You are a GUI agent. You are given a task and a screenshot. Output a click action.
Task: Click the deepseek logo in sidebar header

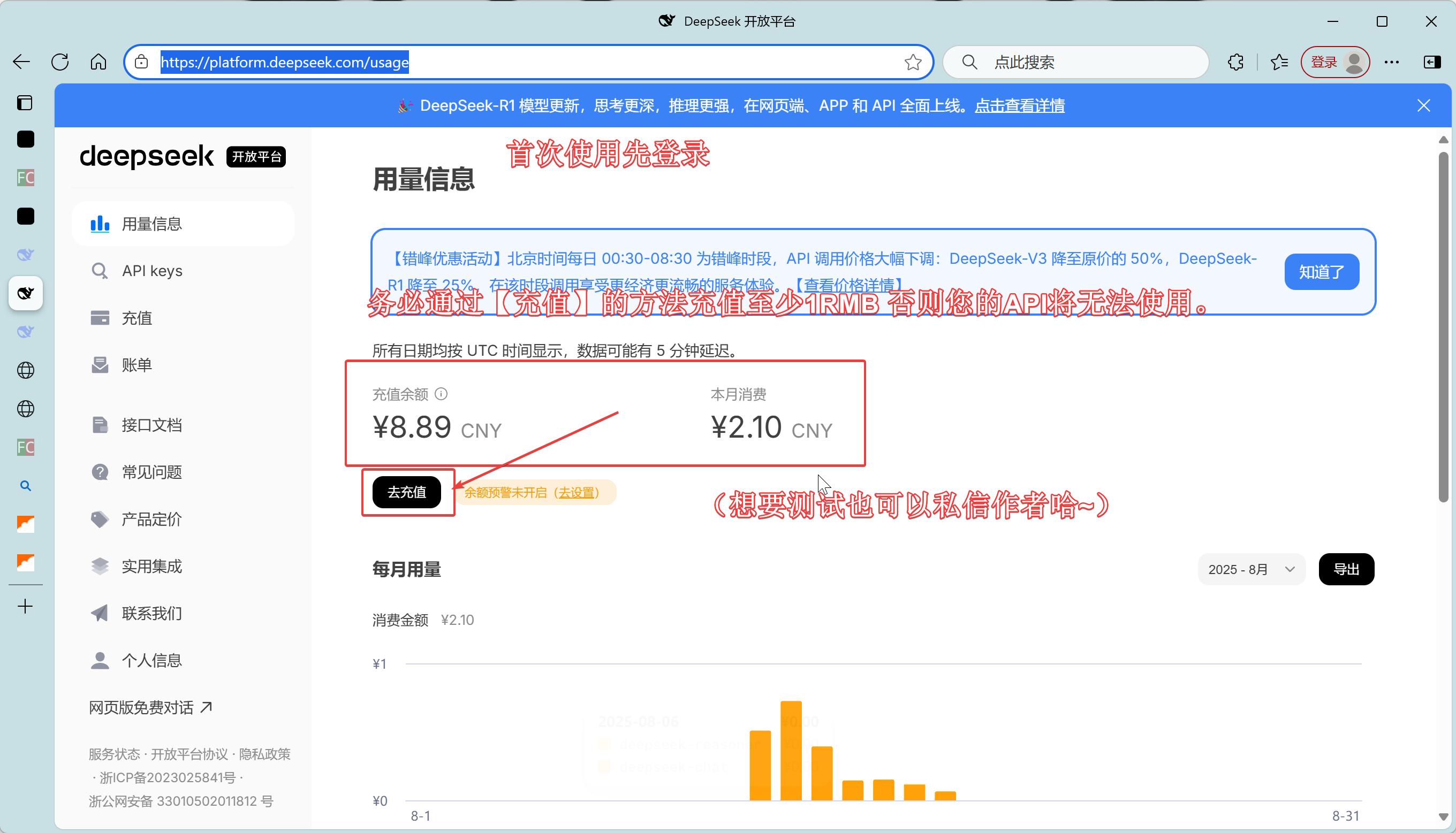tap(147, 156)
